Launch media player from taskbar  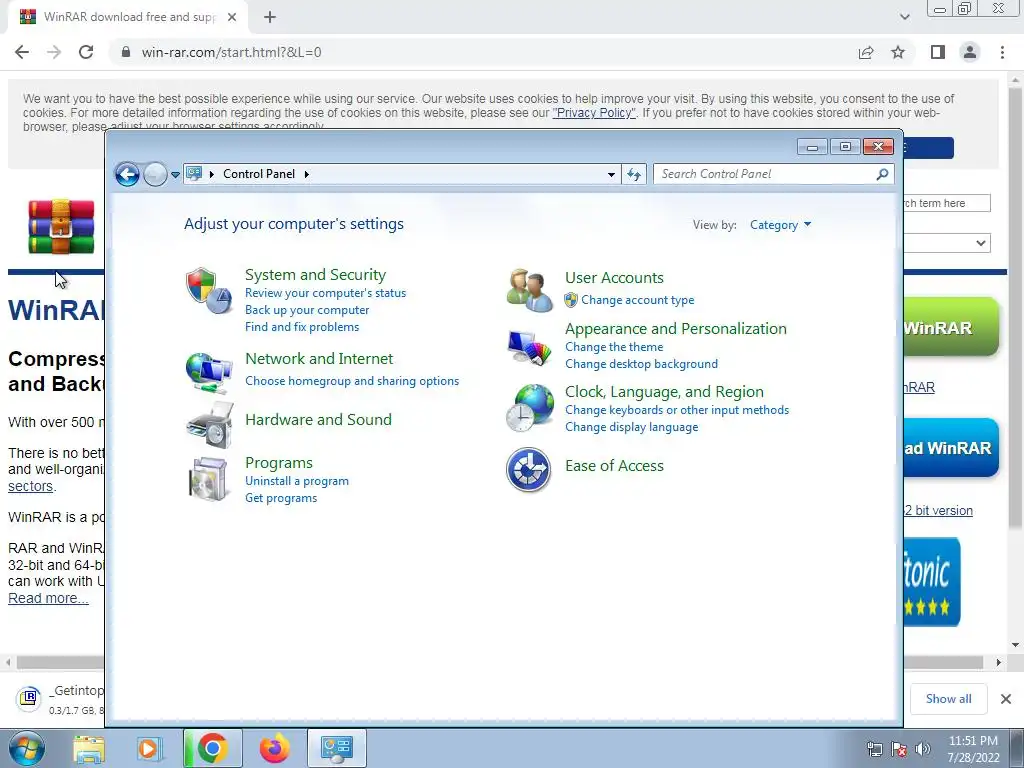tap(149, 749)
